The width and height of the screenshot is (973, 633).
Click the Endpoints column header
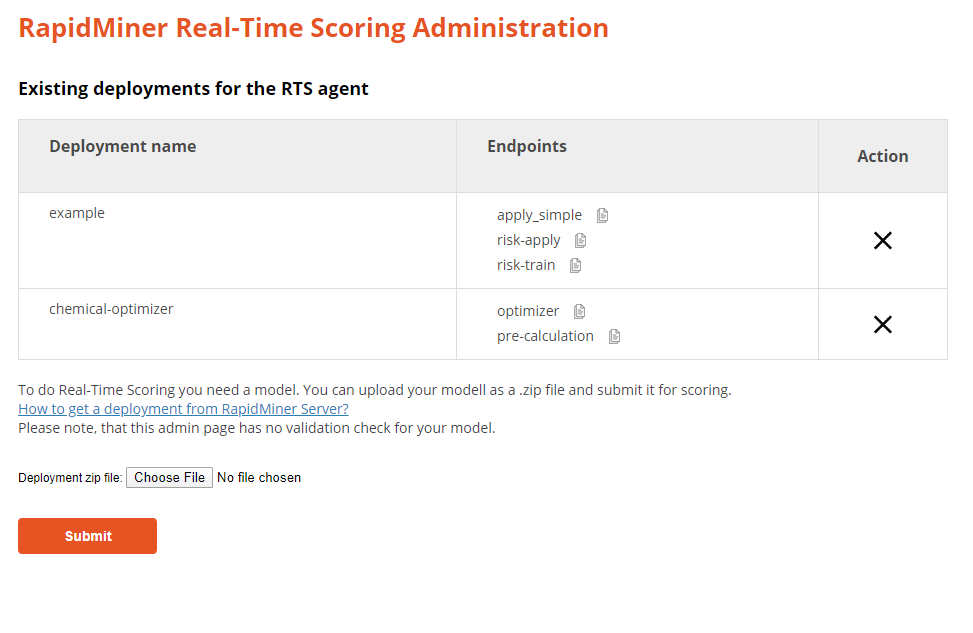pyautogui.click(x=527, y=146)
